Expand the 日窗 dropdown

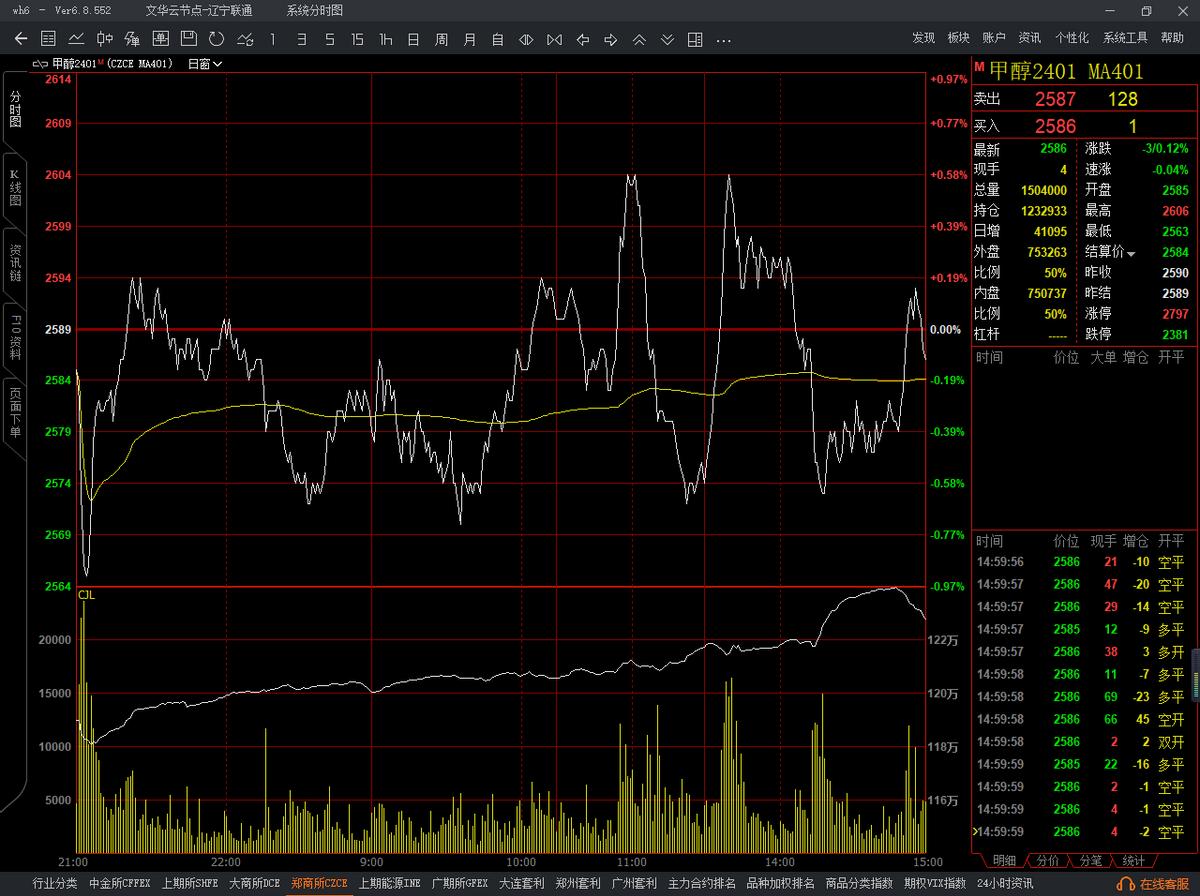coord(205,64)
